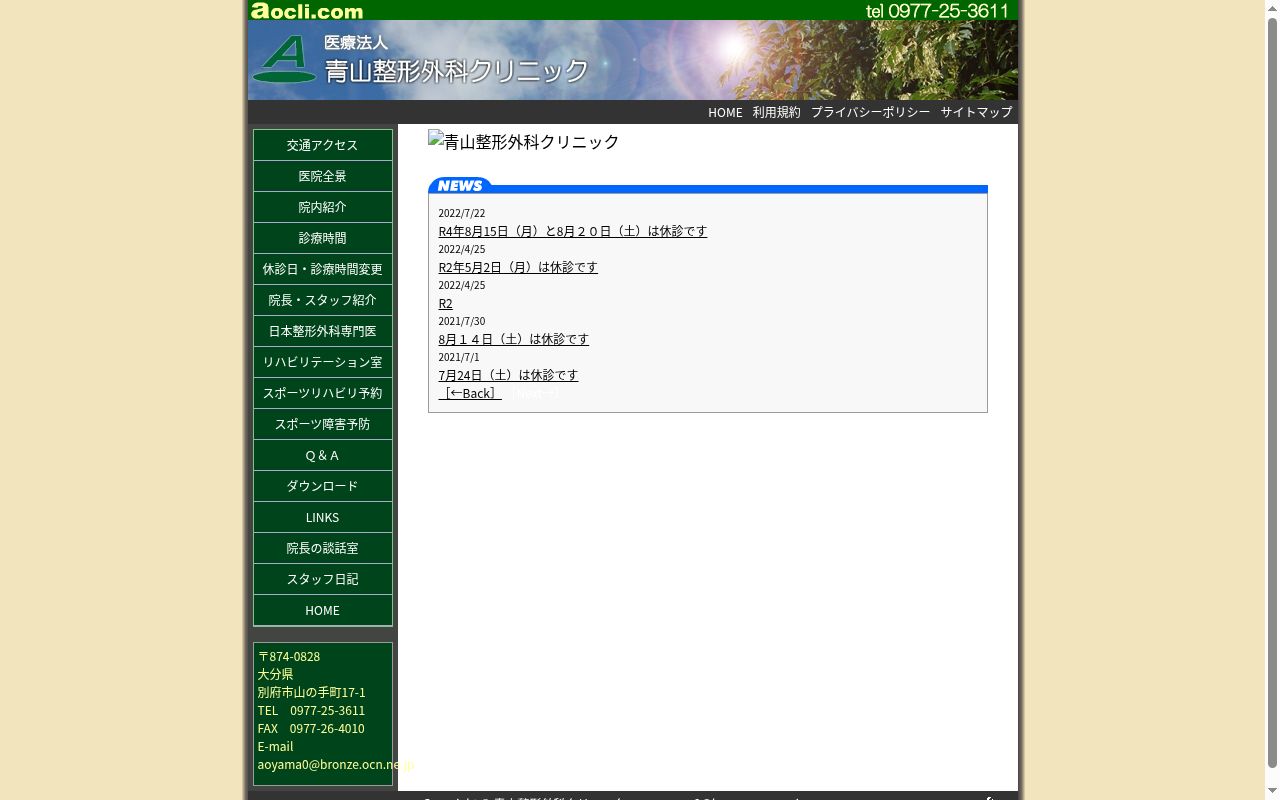The height and width of the screenshot is (800, 1280).
Task: Open プライバシーポリシー in the top navigation
Action: pyautogui.click(x=870, y=112)
